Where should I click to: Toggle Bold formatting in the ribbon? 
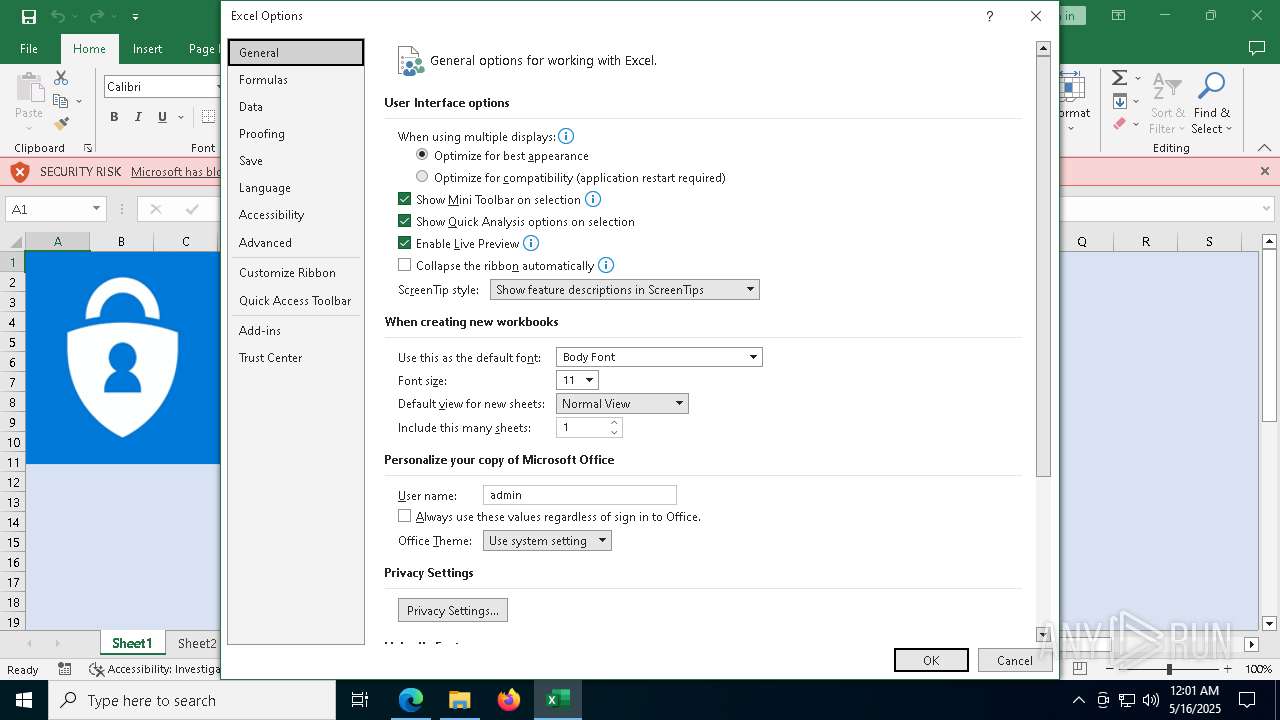[114, 117]
